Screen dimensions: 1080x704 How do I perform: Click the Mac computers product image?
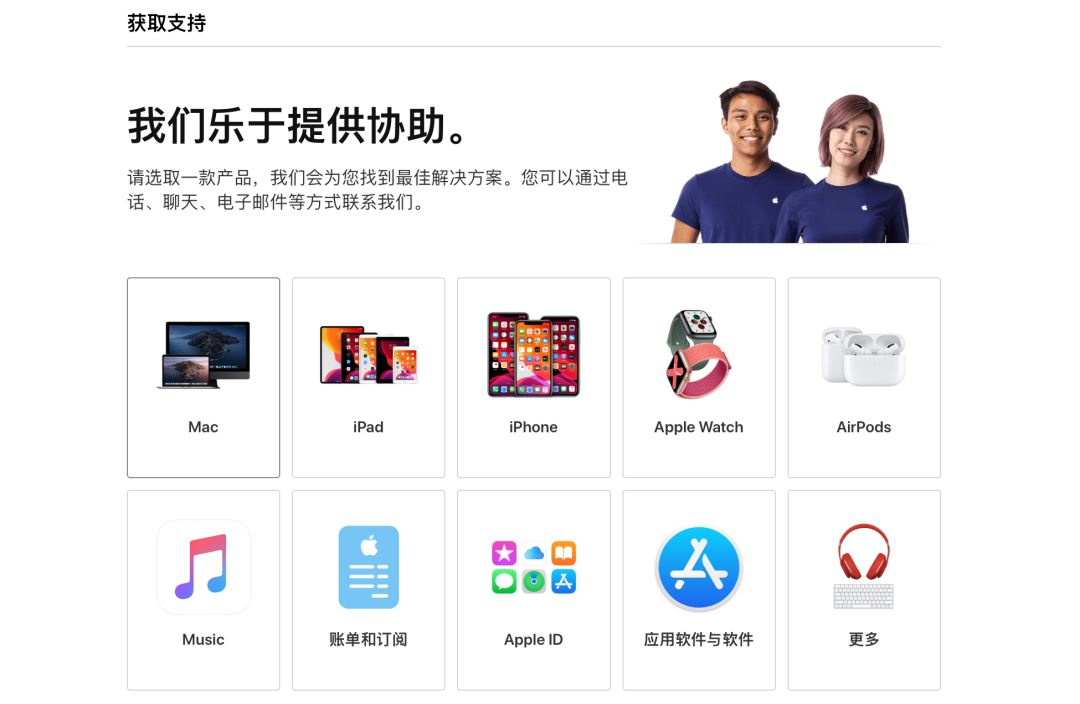coord(203,355)
